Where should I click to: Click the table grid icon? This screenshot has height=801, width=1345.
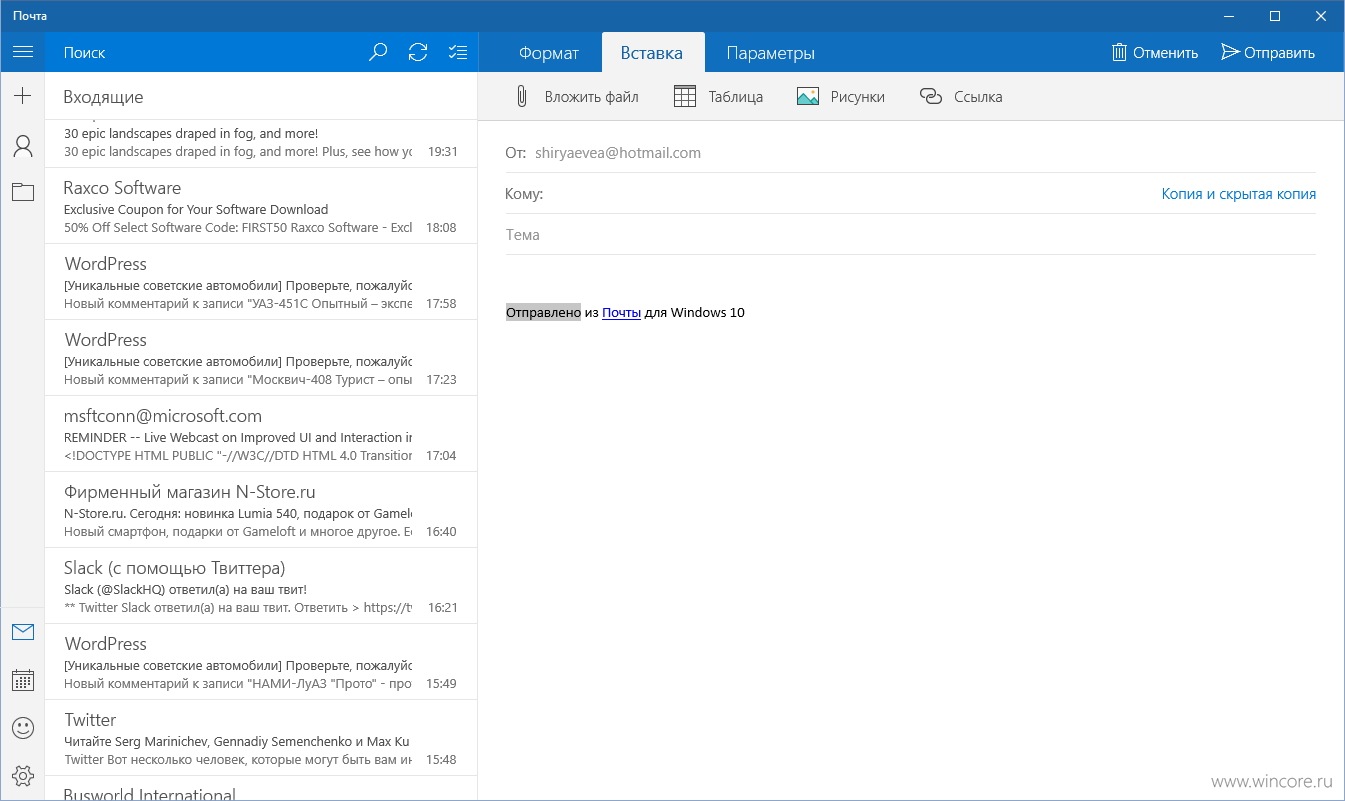[685, 97]
